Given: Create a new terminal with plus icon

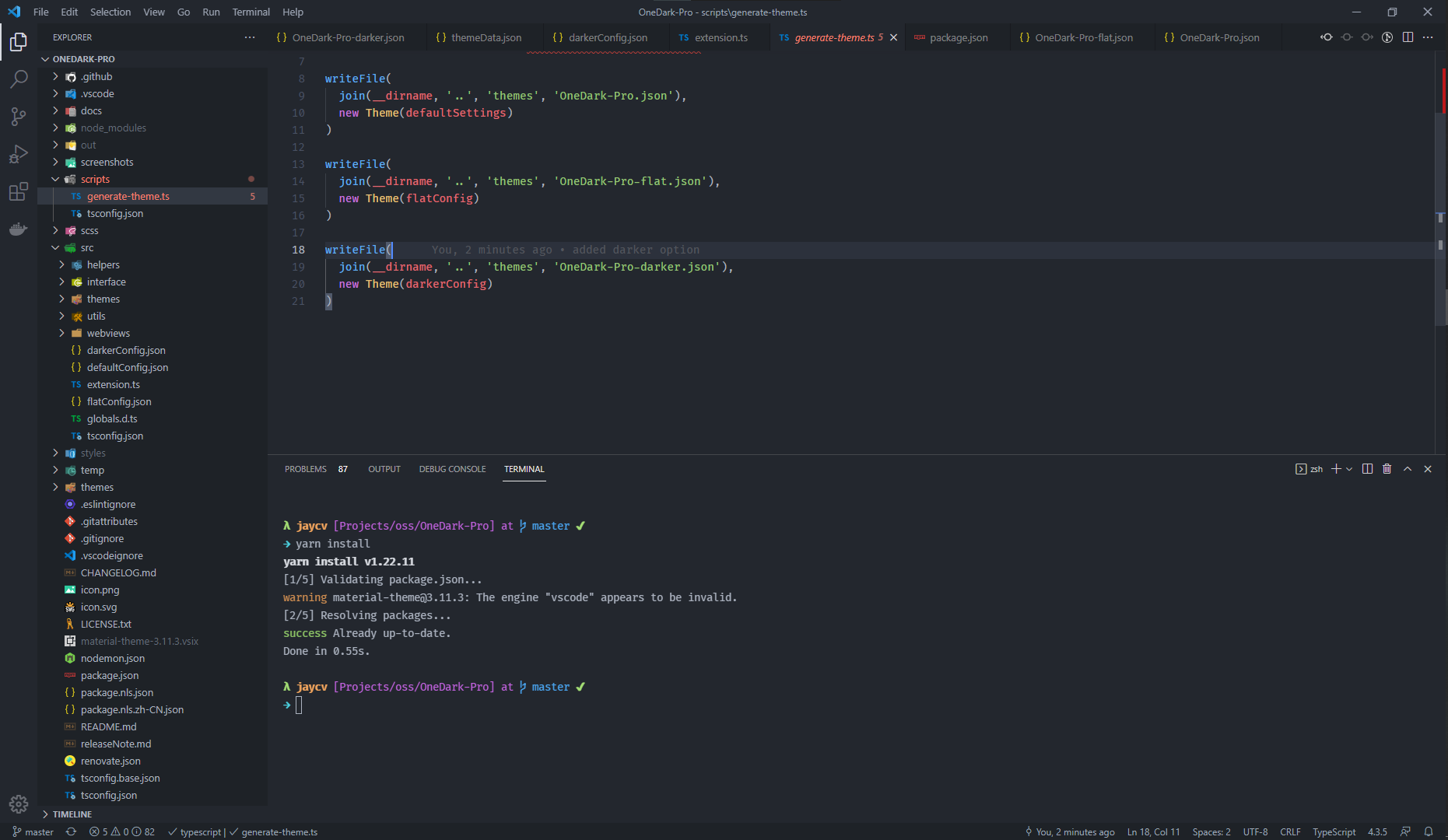Looking at the screenshot, I should 1336,469.
